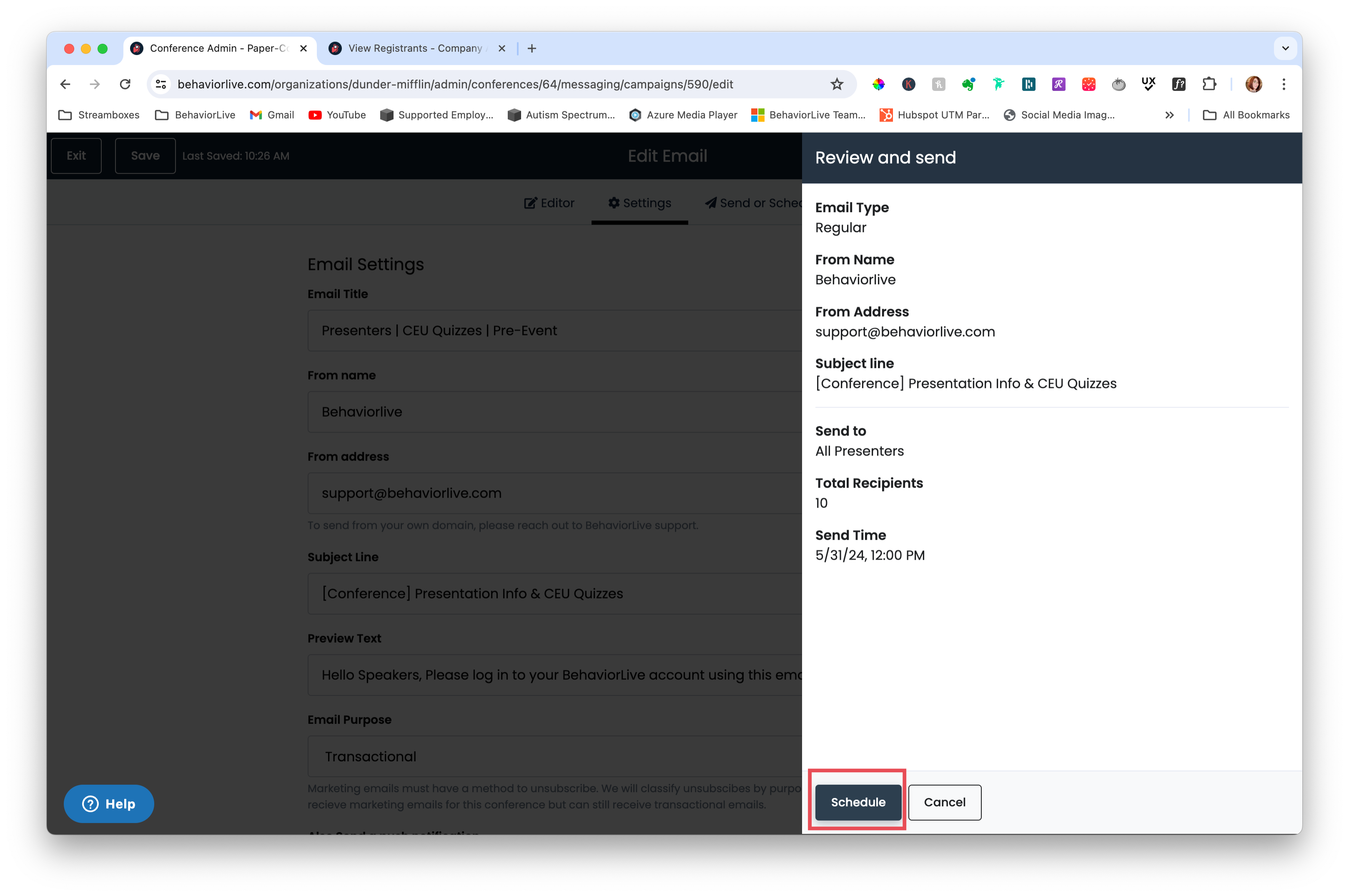Image resolution: width=1349 pixels, height=896 pixels.
Task: Open new browser tab with plus
Action: pos(532,49)
